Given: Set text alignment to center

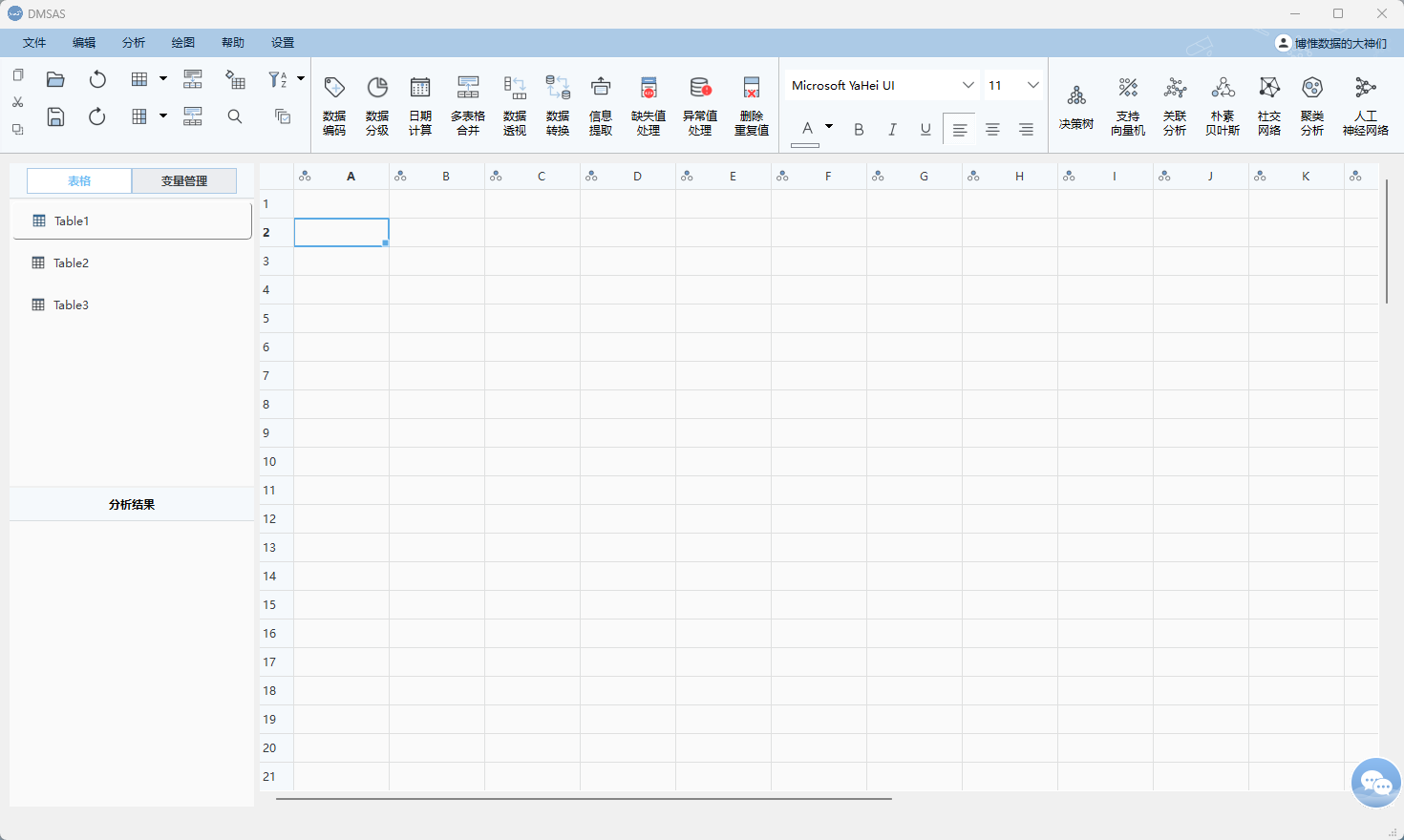Looking at the screenshot, I should pos(993,129).
